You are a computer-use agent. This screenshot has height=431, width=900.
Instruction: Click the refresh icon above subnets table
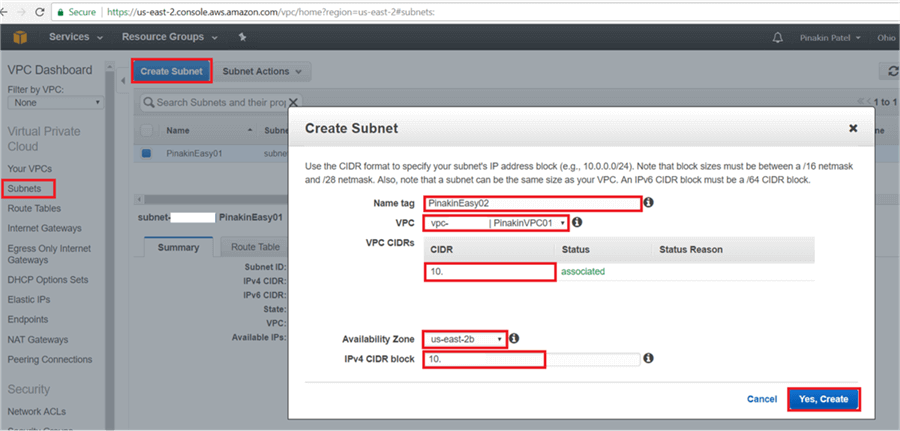(892, 71)
